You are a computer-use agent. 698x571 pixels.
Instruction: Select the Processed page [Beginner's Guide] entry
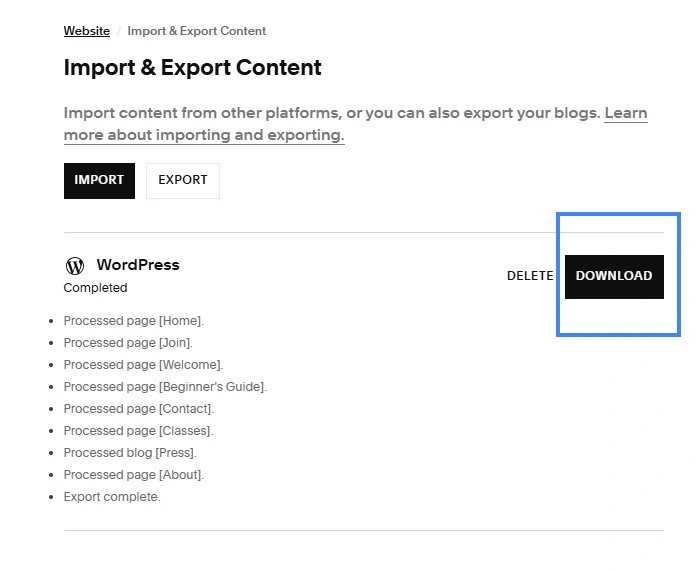[165, 386]
